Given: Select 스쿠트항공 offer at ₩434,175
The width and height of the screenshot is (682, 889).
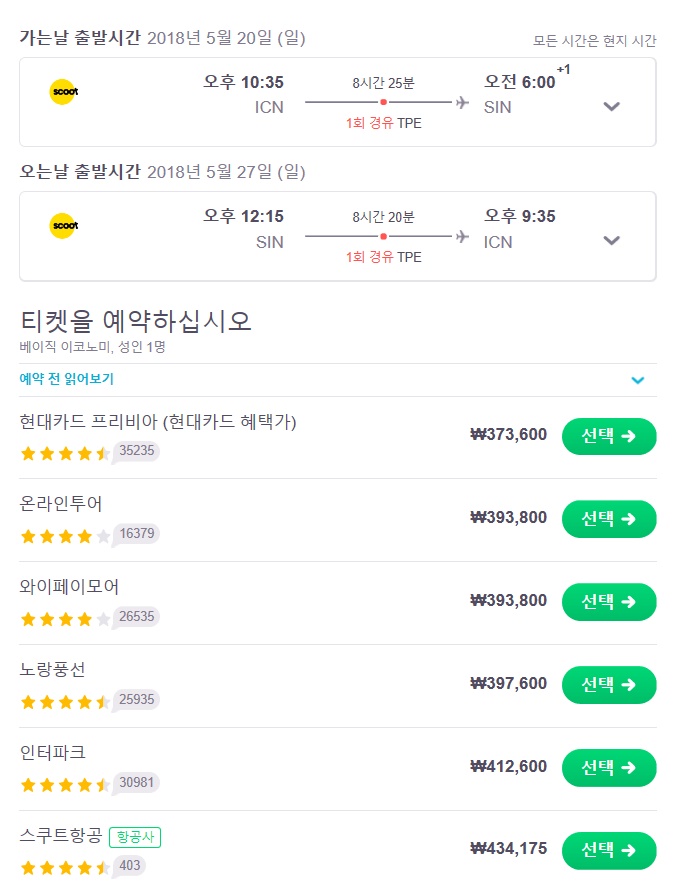Looking at the screenshot, I should pyautogui.click(x=609, y=850).
